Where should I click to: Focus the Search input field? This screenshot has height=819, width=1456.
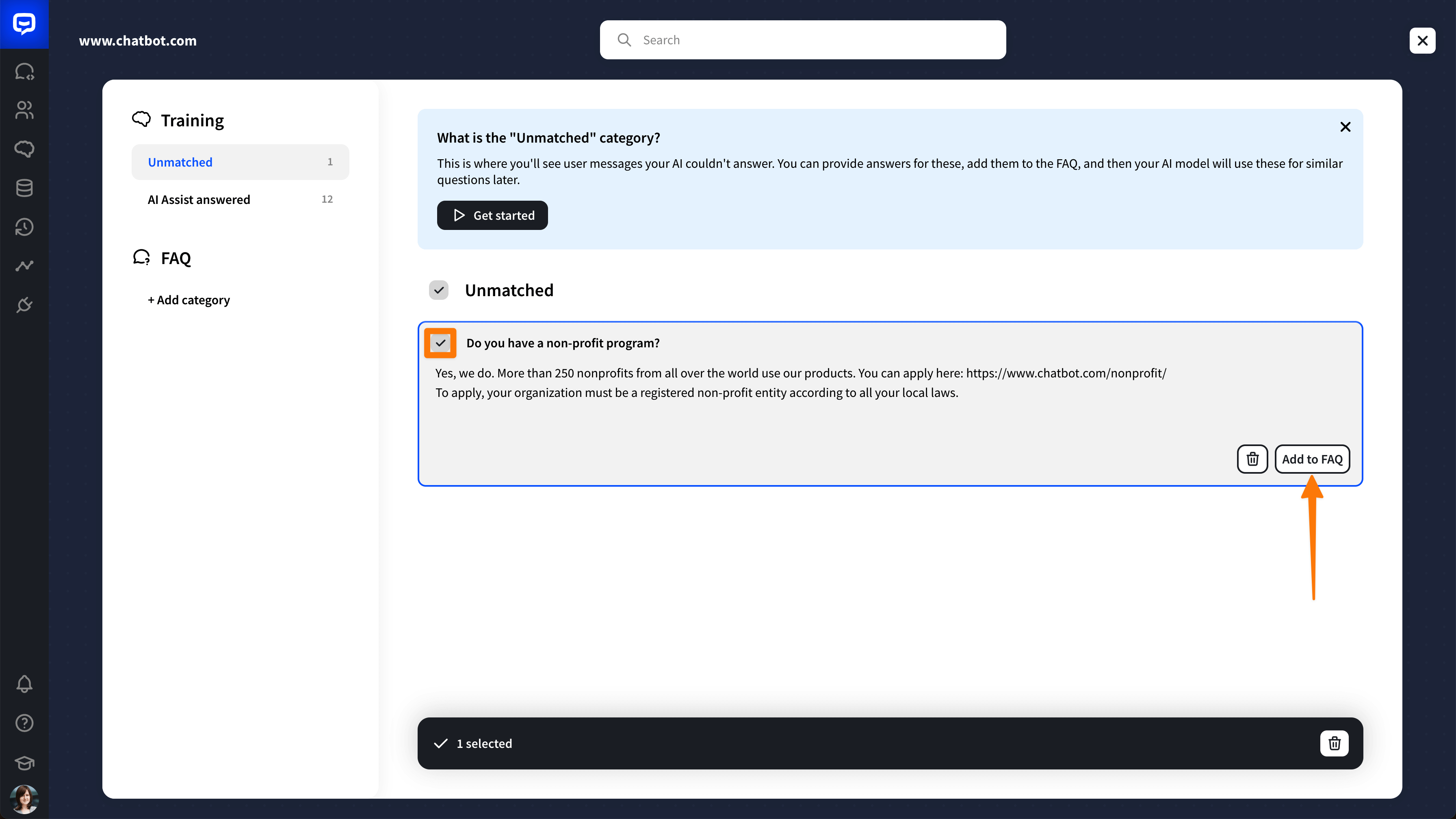[803, 40]
